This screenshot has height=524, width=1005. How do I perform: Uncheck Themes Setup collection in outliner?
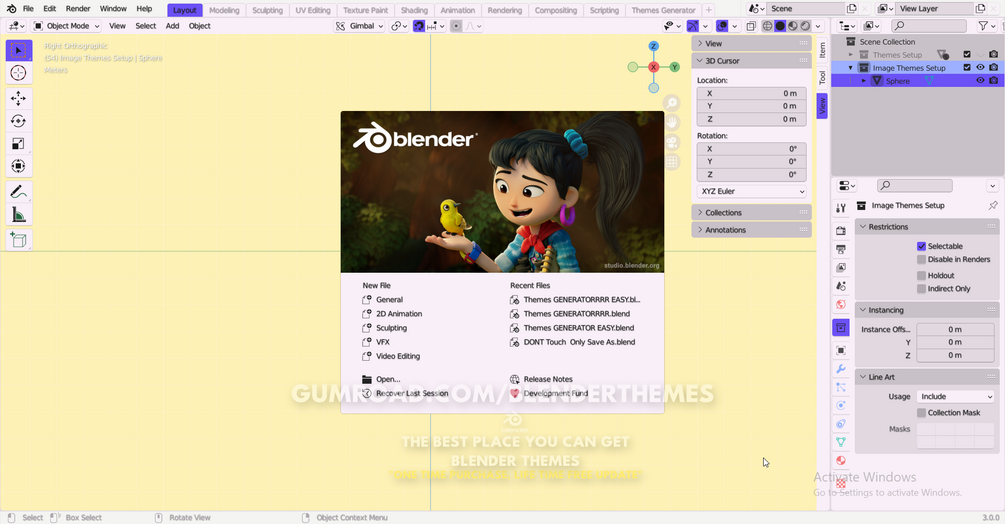click(x=967, y=54)
